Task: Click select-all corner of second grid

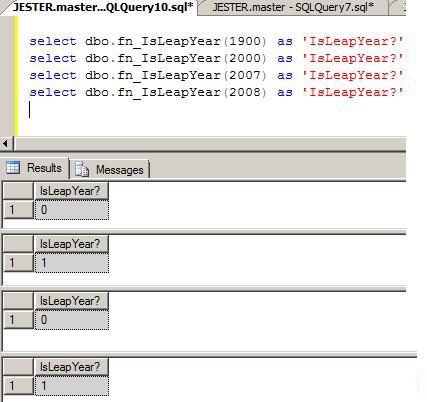Action: pos(18,244)
